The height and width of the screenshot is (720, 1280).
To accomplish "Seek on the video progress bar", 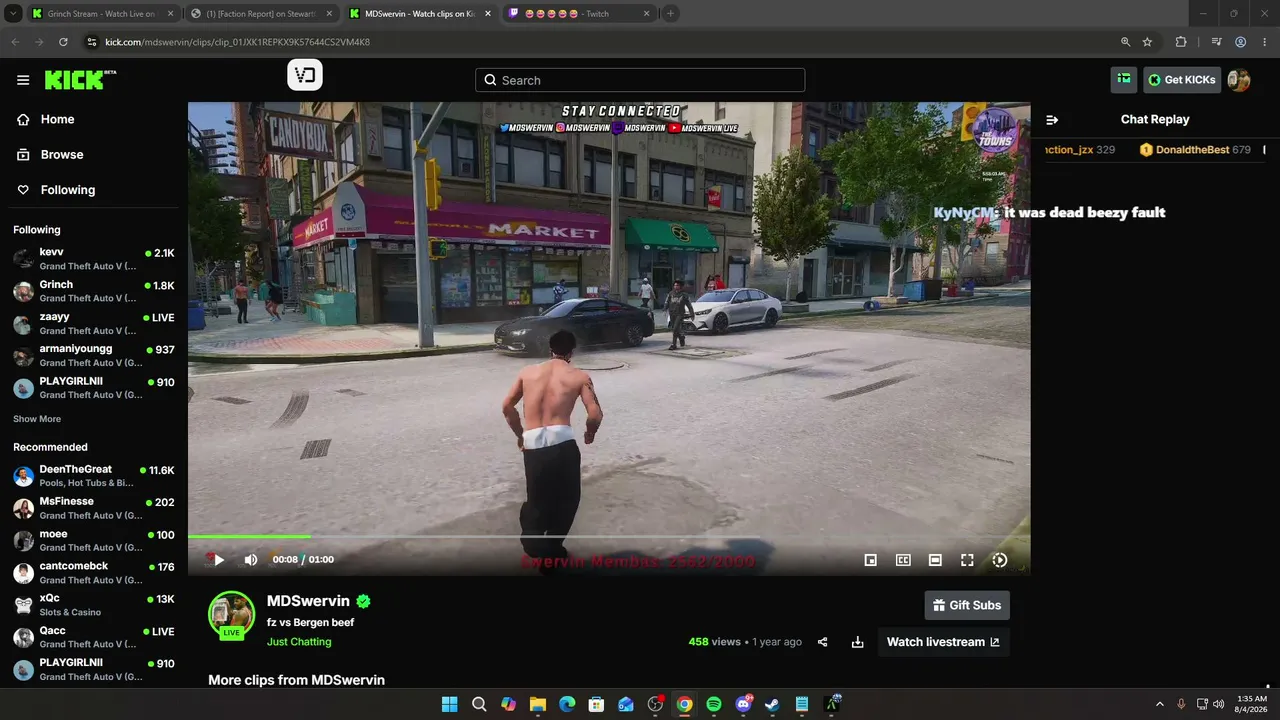I will [x=609, y=537].
